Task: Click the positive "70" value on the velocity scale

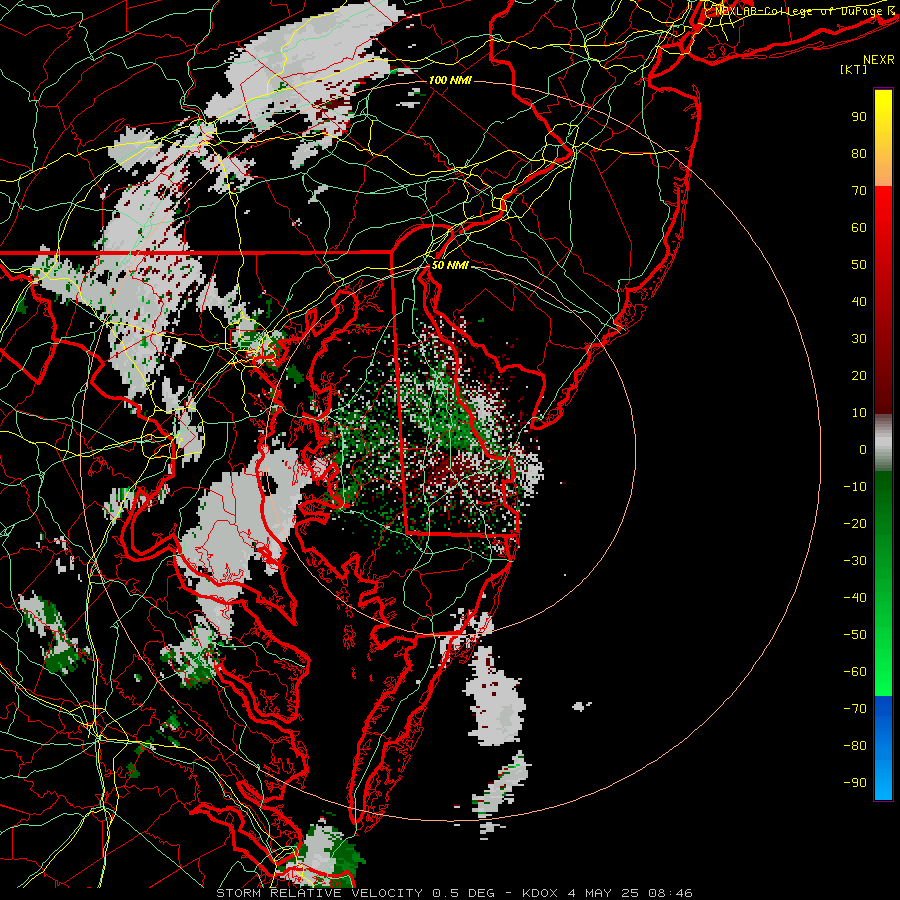Action: pyautogui.click(x=859, y=191)
